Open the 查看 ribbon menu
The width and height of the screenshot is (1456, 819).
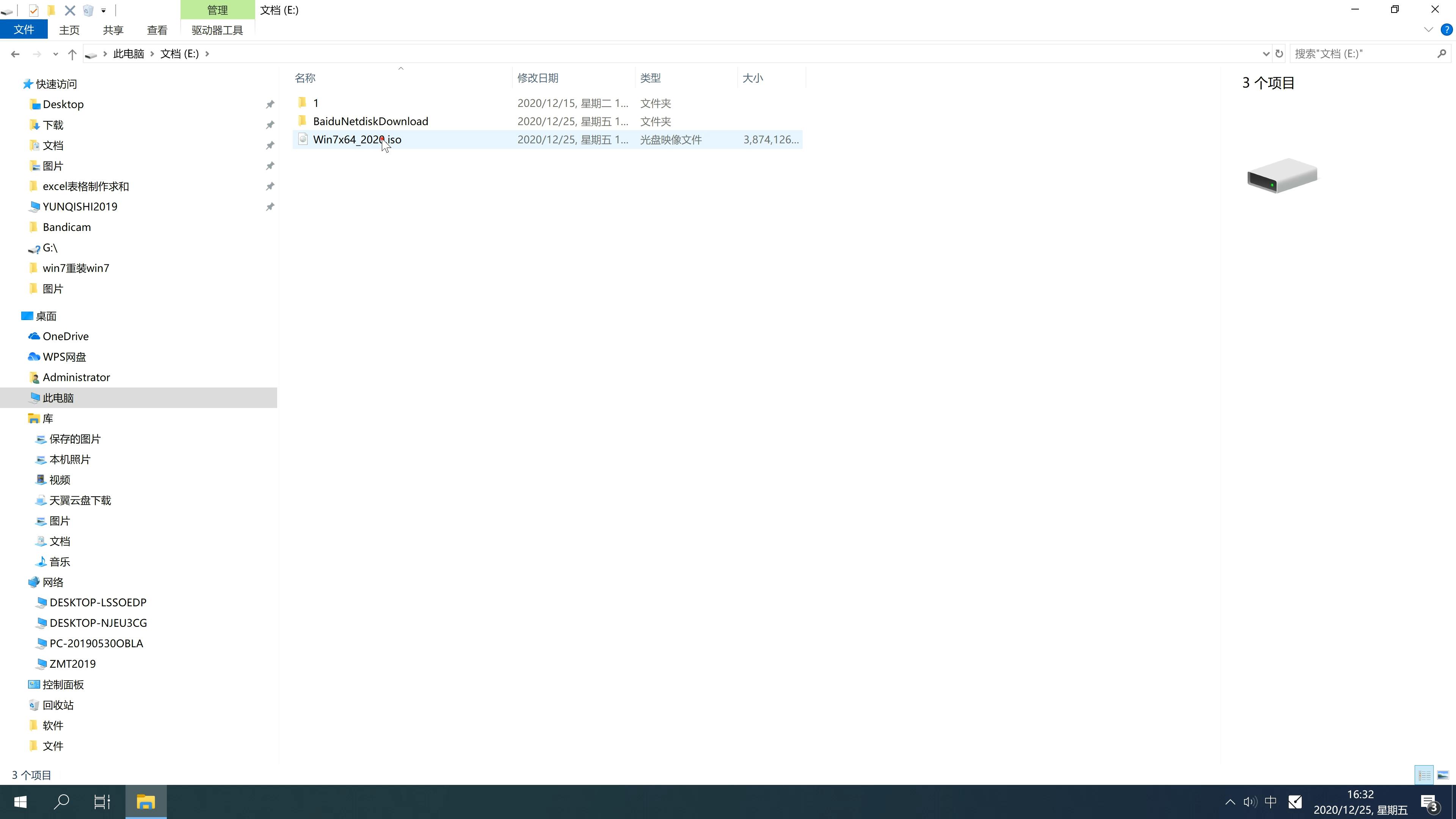point(157,30)
